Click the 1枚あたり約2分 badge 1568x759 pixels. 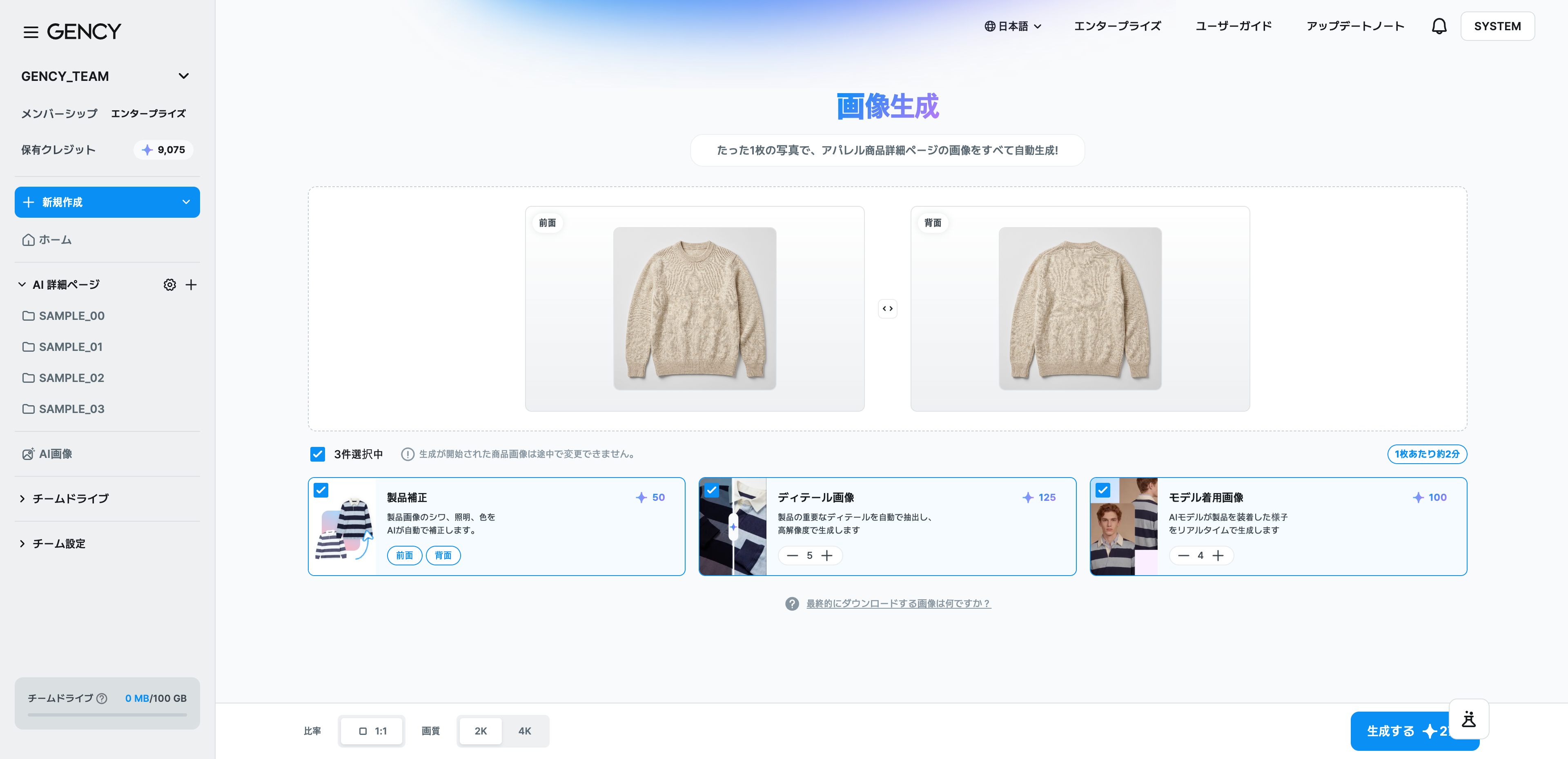pos(1427,454)
